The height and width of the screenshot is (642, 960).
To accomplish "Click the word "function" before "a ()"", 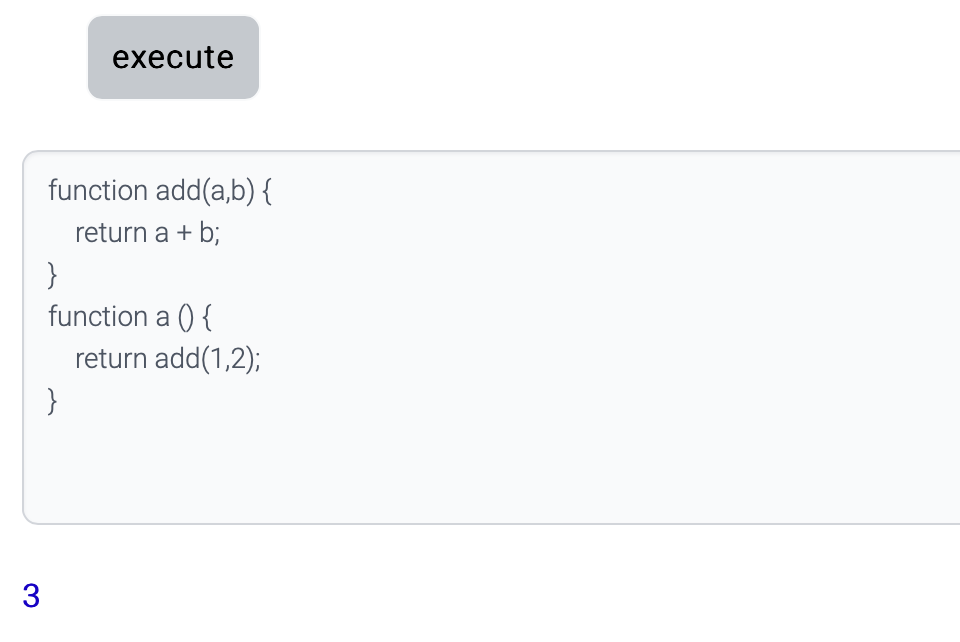I will (x=97, y=317).
